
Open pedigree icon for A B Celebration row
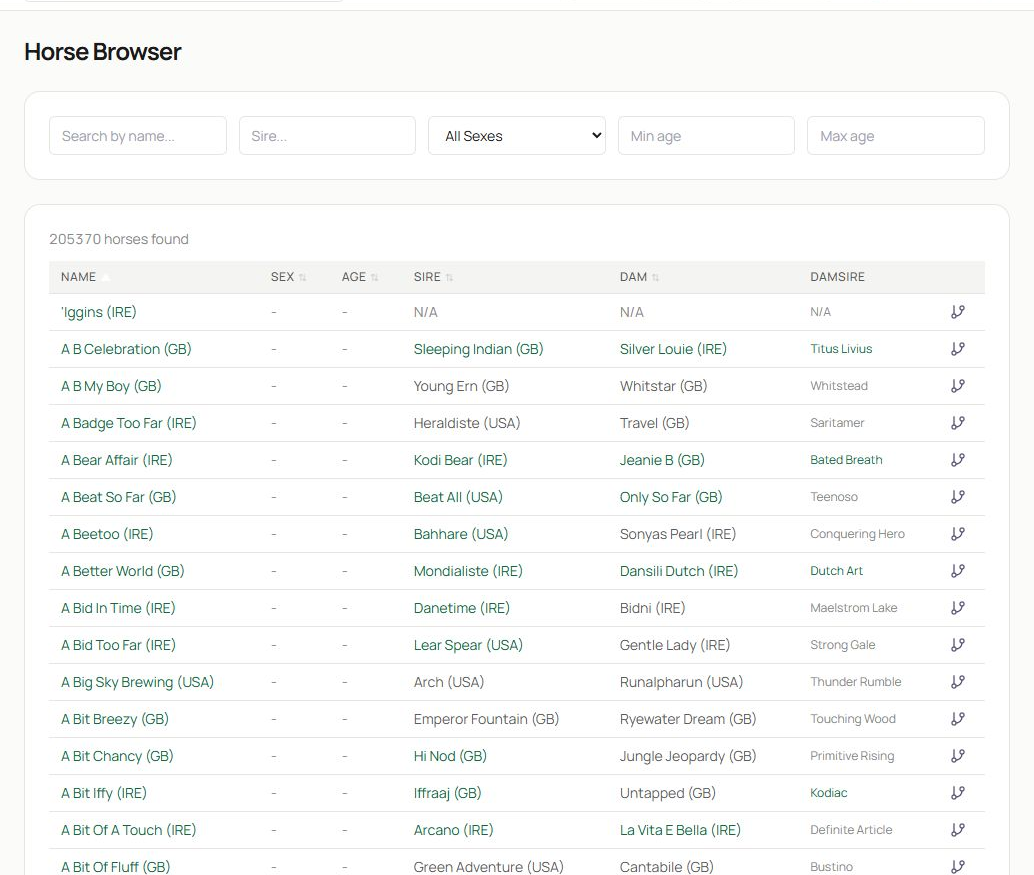tap(958, 349)
